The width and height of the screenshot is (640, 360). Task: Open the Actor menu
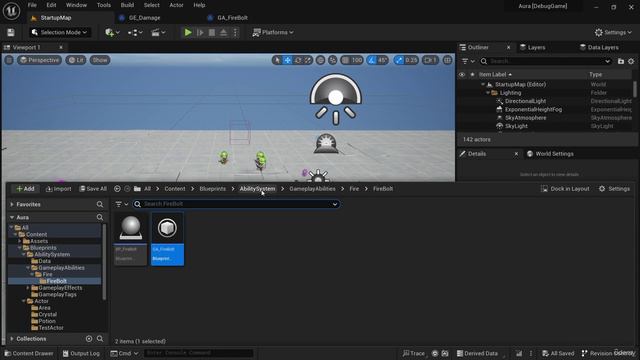[176, 5]
